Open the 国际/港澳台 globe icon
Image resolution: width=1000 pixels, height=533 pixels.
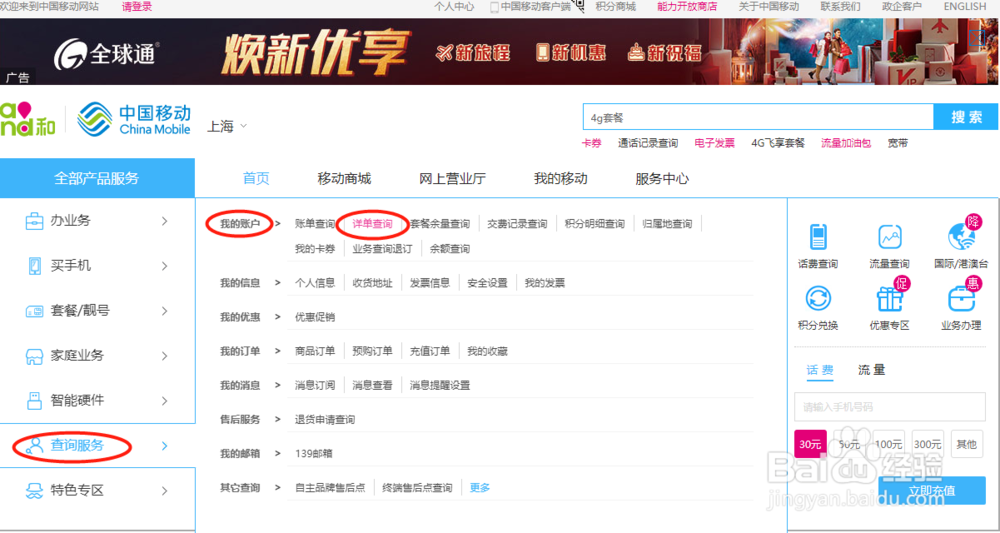tap(961, 236)
